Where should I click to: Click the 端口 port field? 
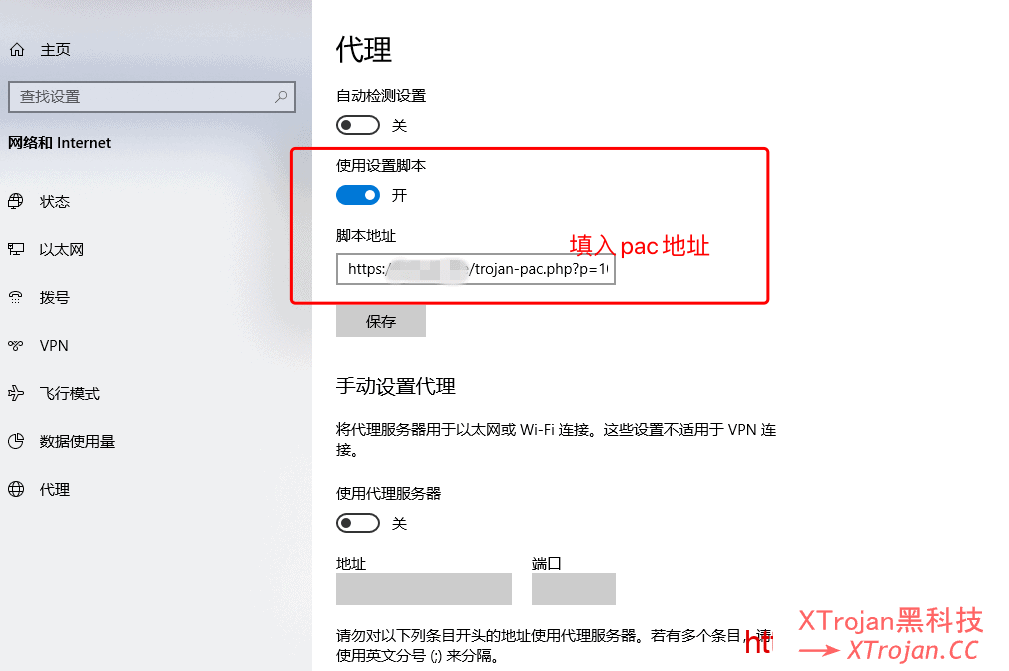click(574, 589)
